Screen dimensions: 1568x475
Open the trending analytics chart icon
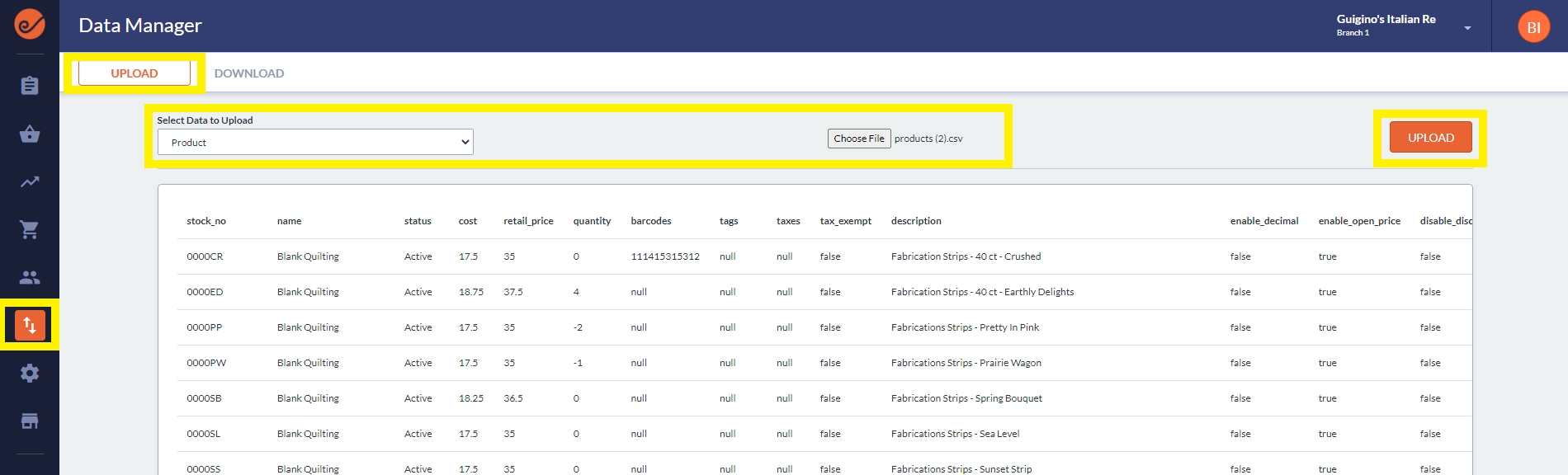coord(30,182)
